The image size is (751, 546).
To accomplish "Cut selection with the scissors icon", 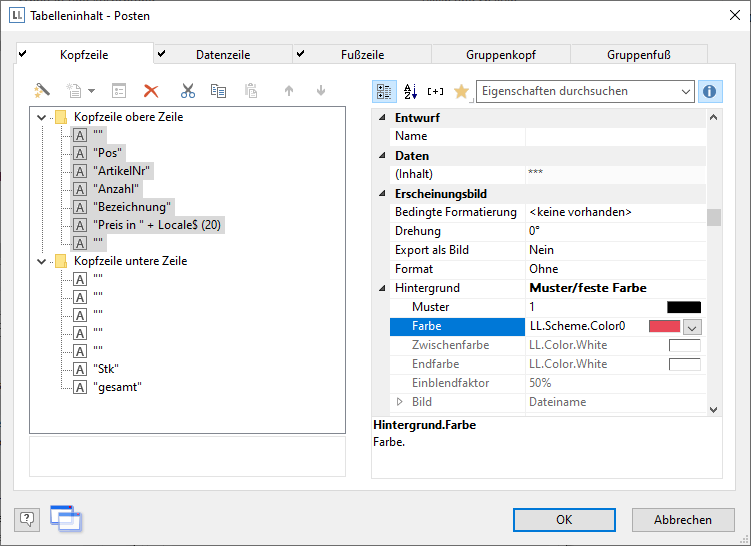I will (x=187, y=91).
